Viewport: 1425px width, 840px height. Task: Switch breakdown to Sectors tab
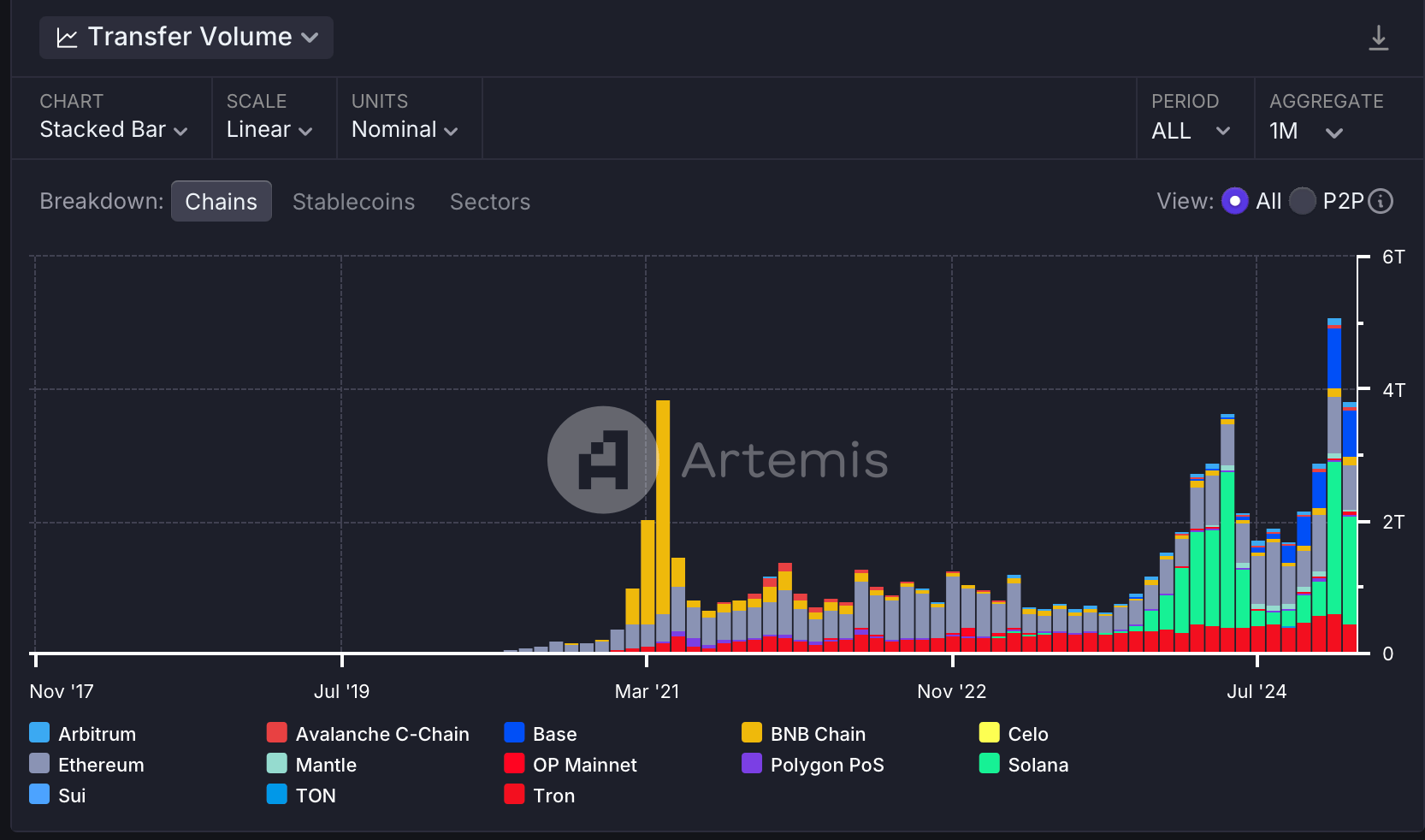490,202
